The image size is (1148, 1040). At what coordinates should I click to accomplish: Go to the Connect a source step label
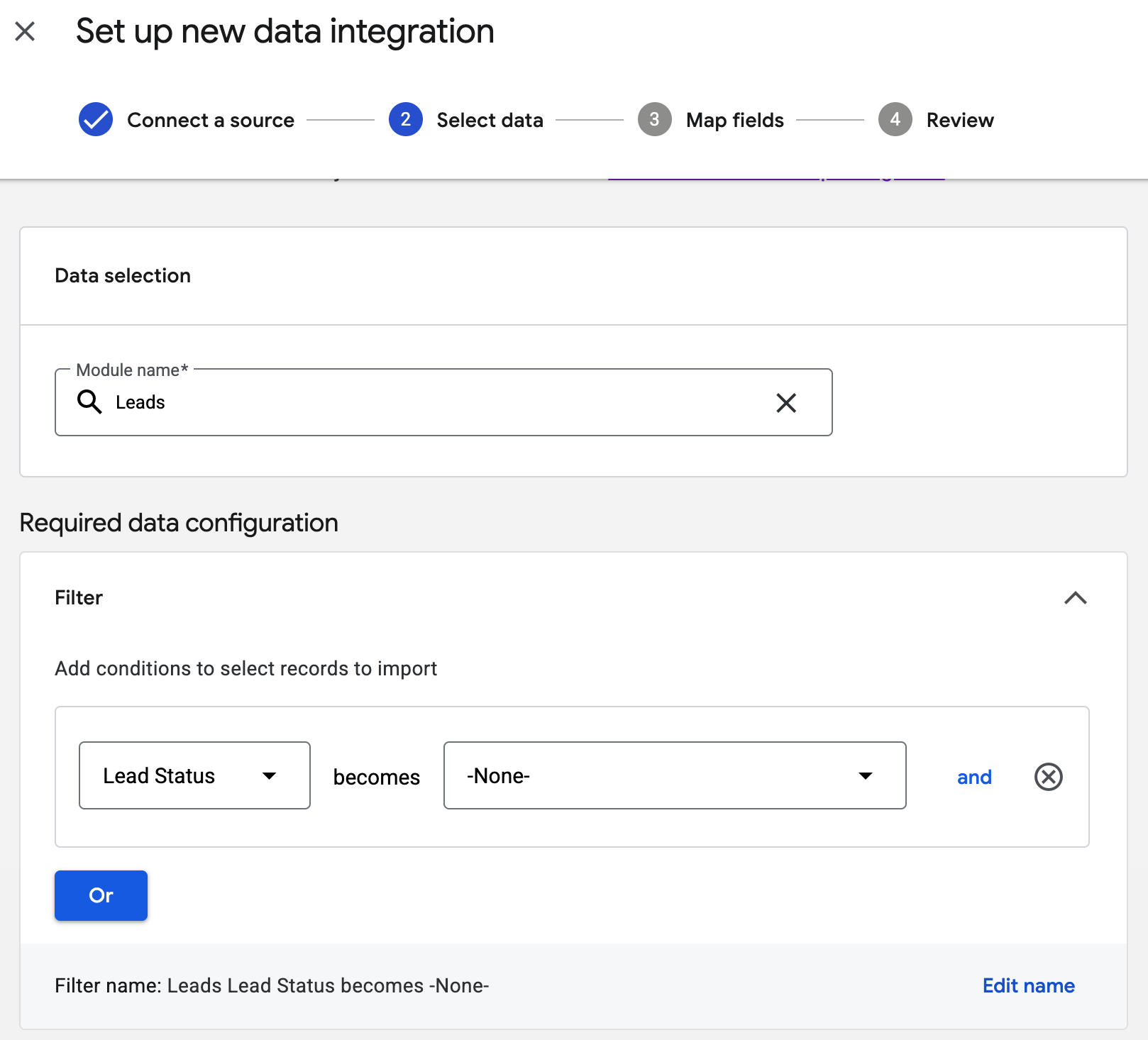click(x=211, y=121)
